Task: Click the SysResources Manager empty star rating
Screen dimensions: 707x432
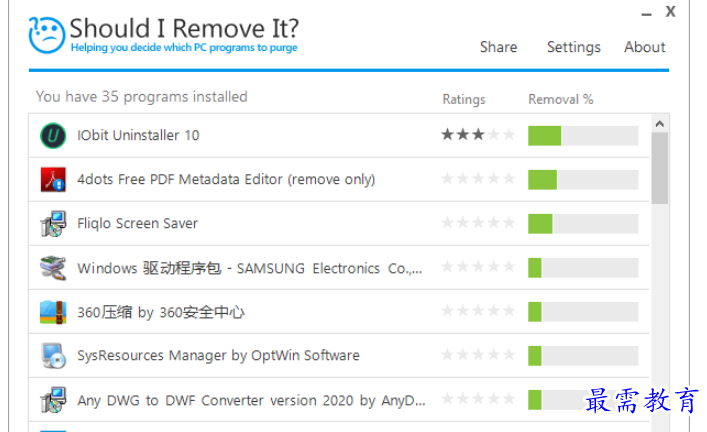Action: pos(478,355)
